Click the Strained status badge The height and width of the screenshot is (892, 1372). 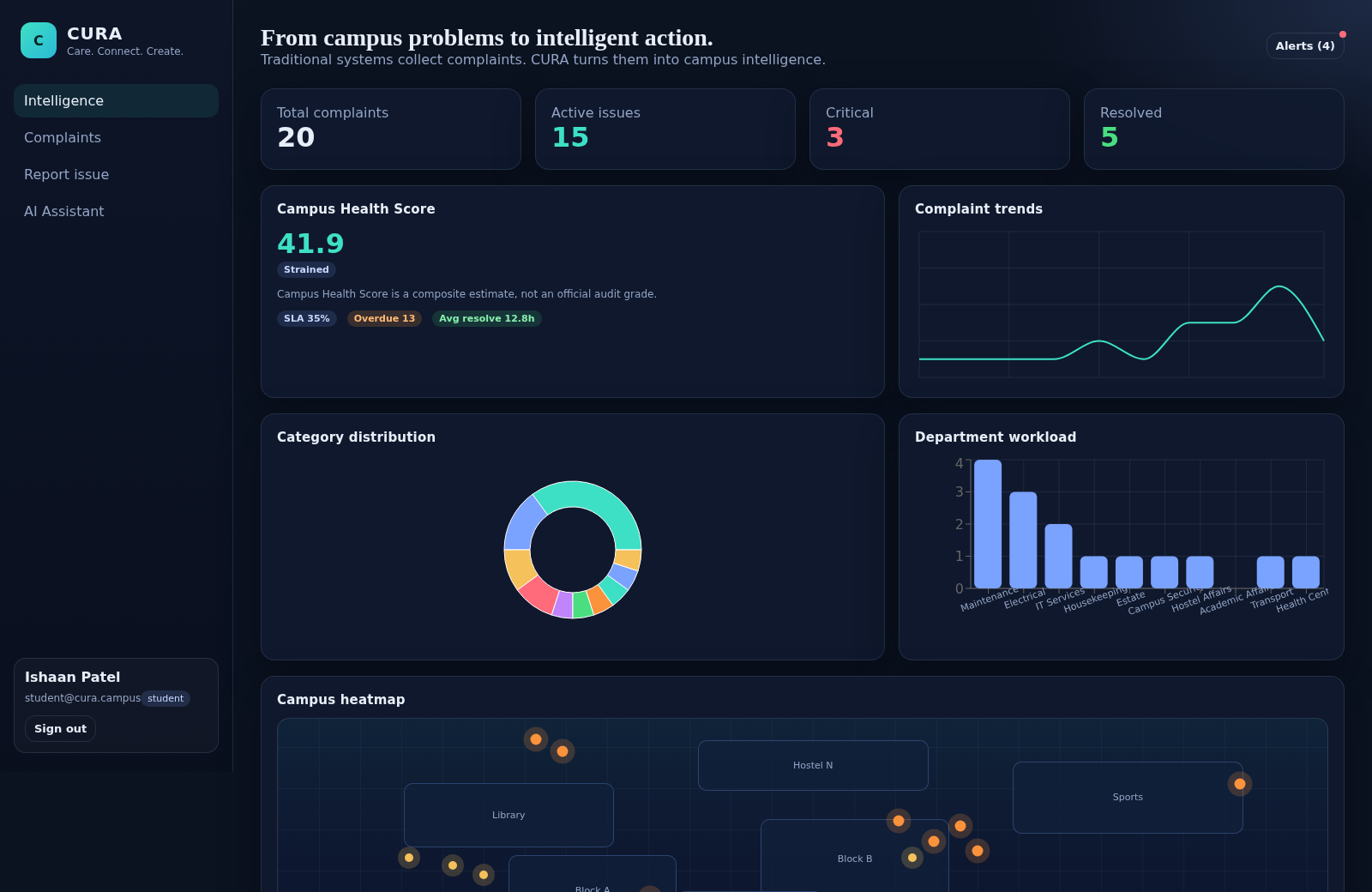(306, 269)
